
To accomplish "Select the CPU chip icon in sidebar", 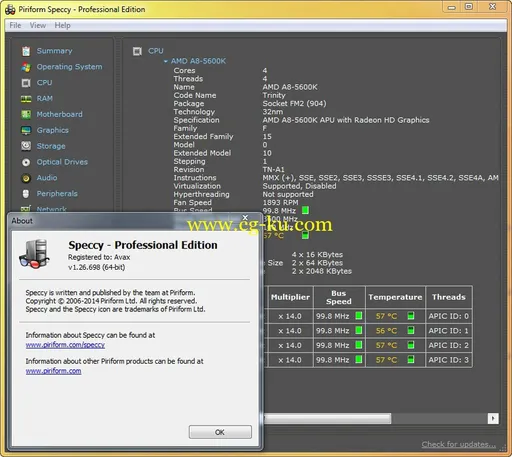I will 26,83.
